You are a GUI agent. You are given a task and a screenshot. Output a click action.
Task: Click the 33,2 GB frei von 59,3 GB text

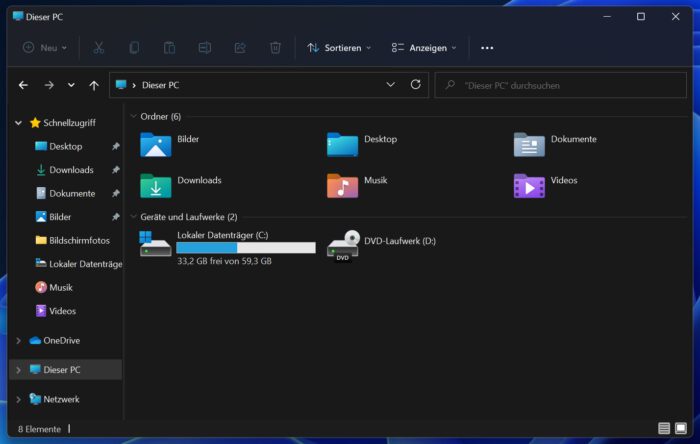[x=224, y=261]
